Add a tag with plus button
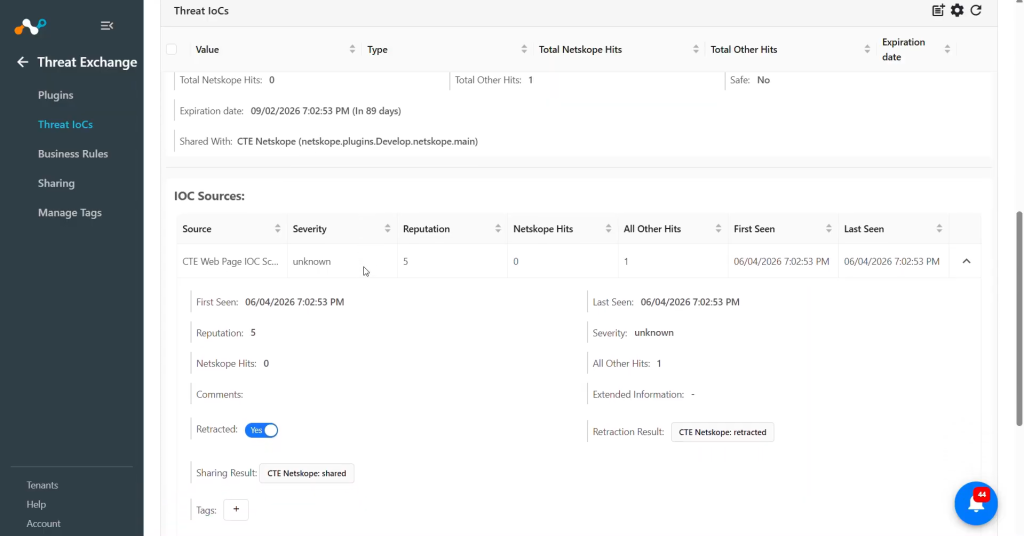The width and height of the screenshot is (1024, 536). [236, 509]
